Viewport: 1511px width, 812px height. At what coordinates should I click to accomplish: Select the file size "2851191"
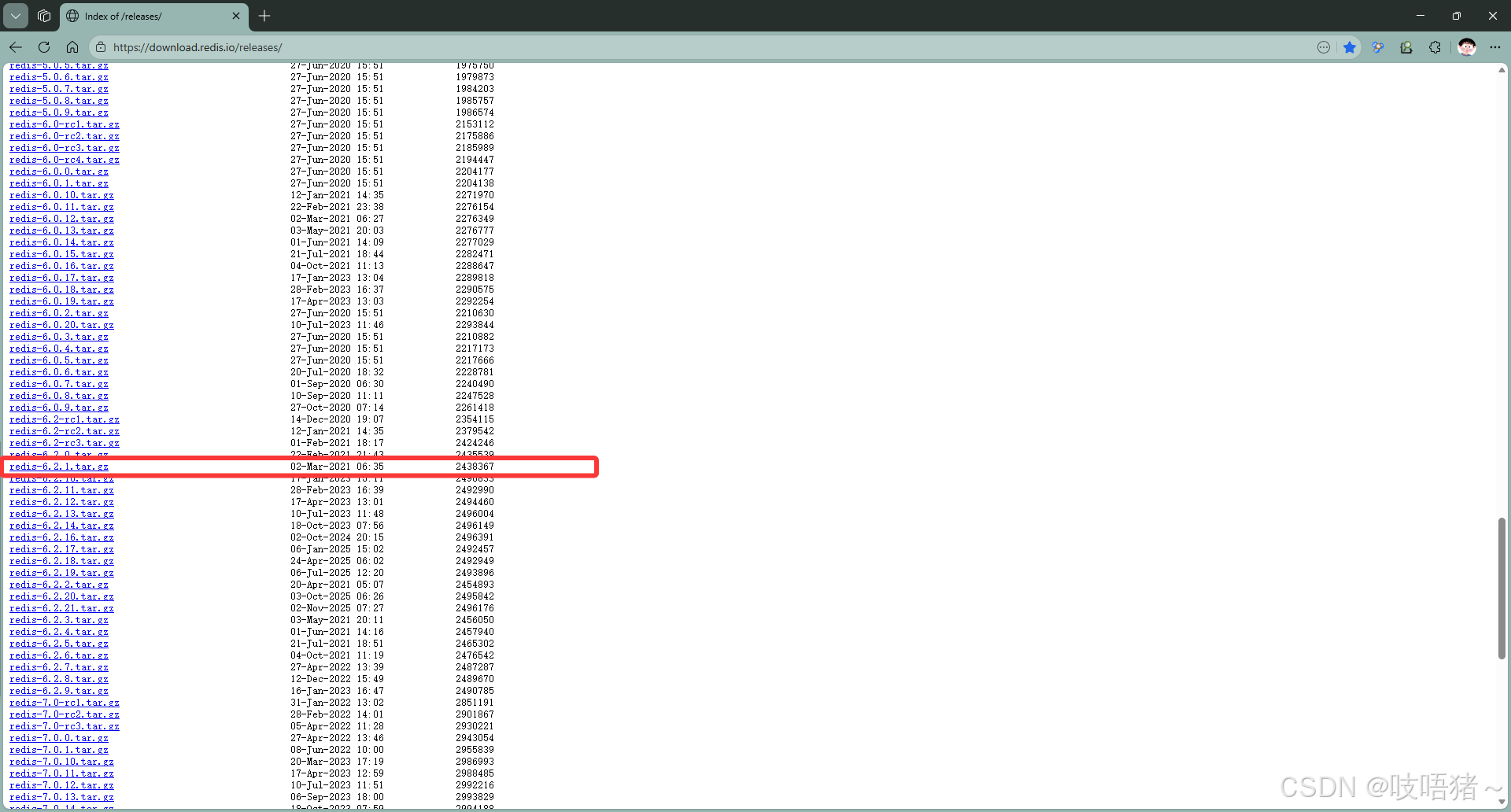pyautogui.click(x=475, y=703)
